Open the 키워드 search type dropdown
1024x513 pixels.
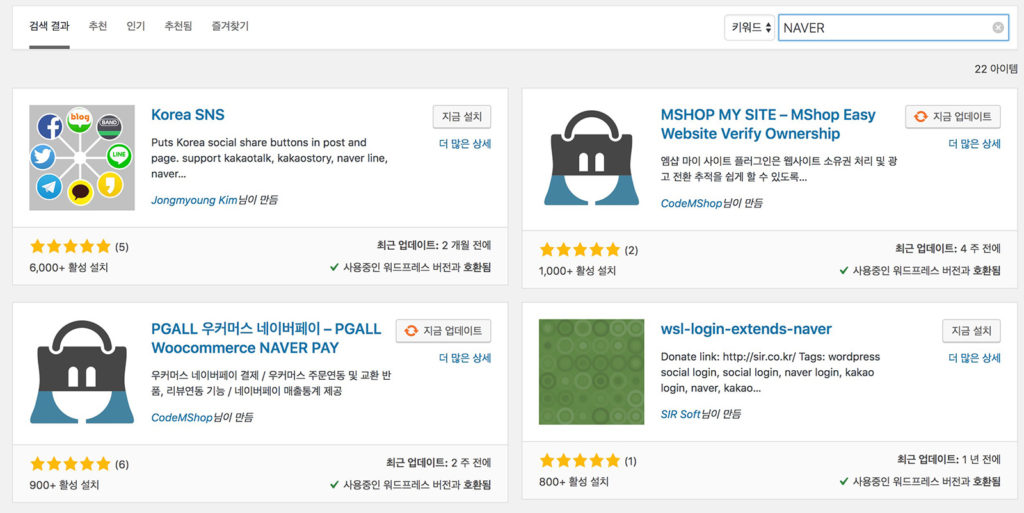point(749,28)
